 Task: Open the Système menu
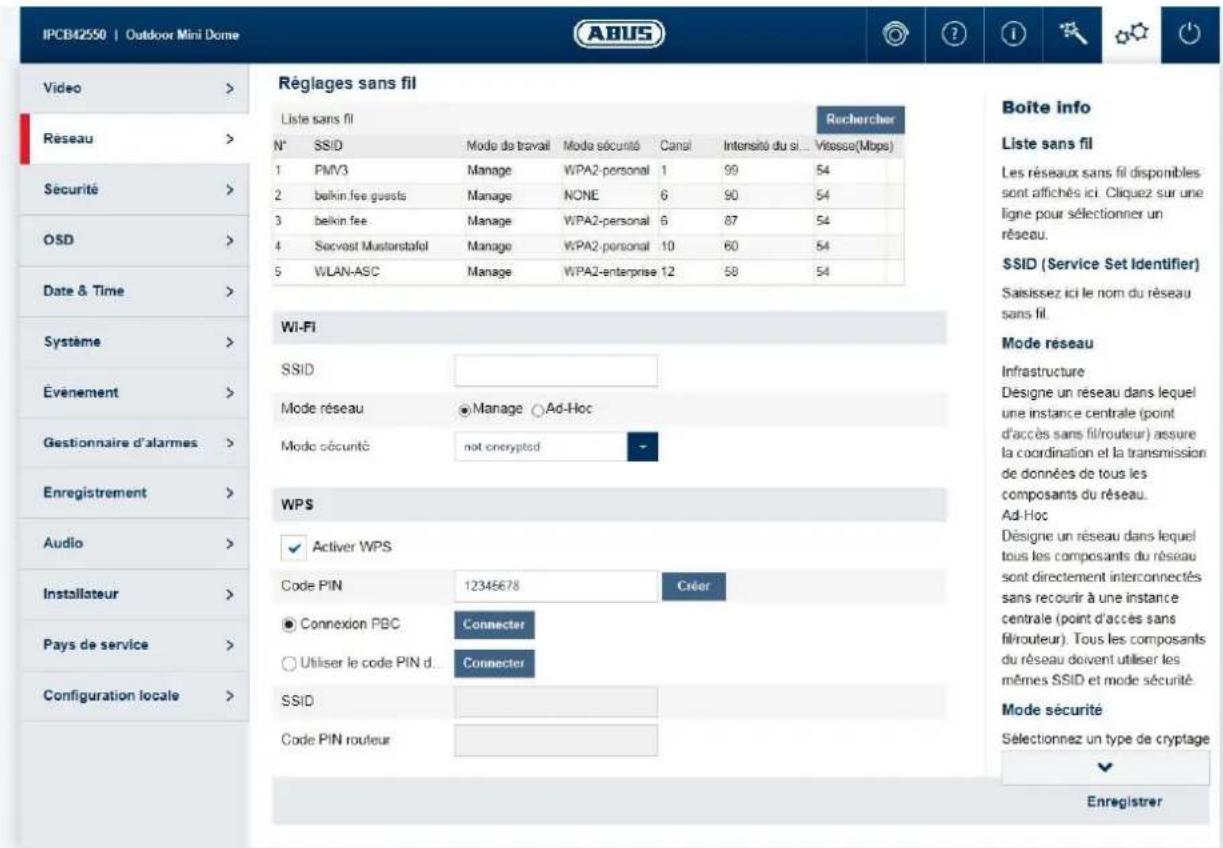point(137,342)
